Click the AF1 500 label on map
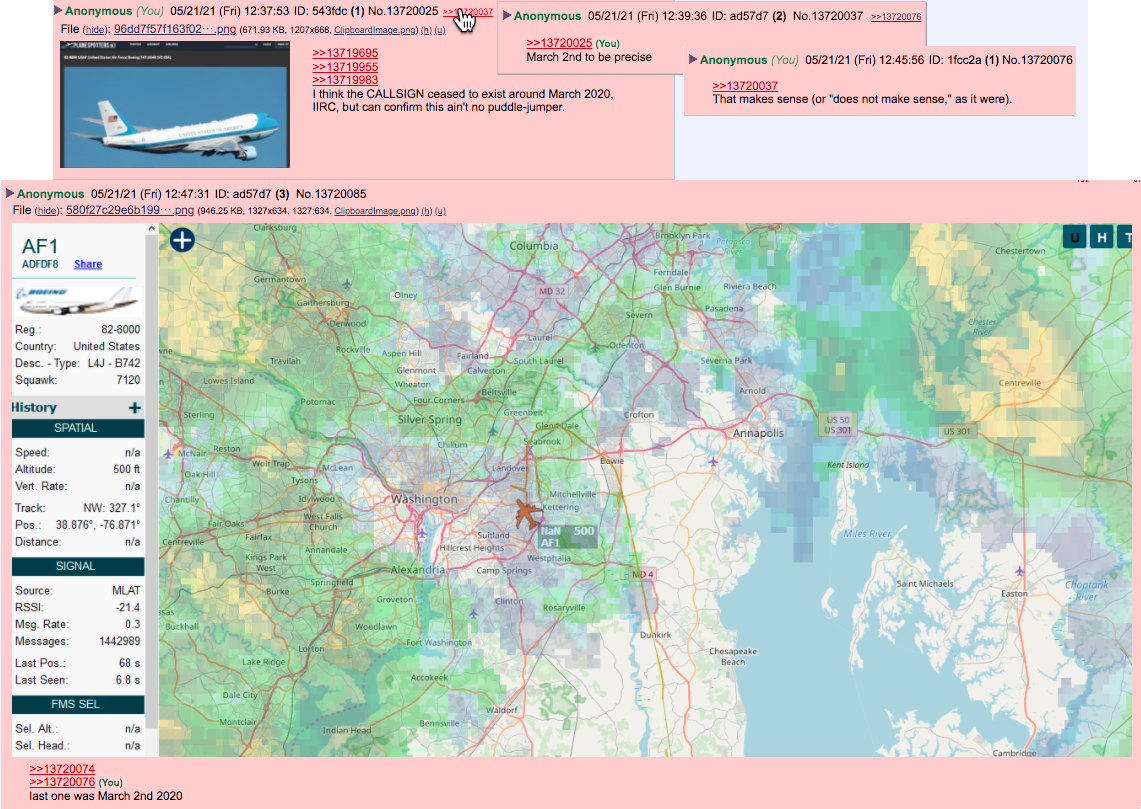 tap(567, 537)
